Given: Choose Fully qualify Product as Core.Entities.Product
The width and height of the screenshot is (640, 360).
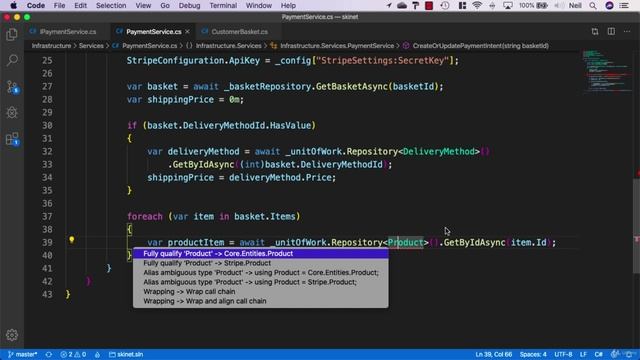Looking at the screenshot, I should [261, 253].
